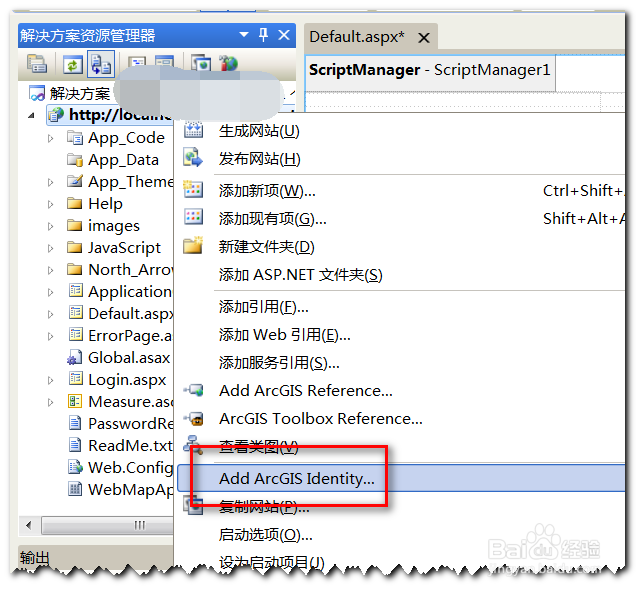
Task: Click the Properties toolbar icon in Solution Explorer
Action: point(37,64)
